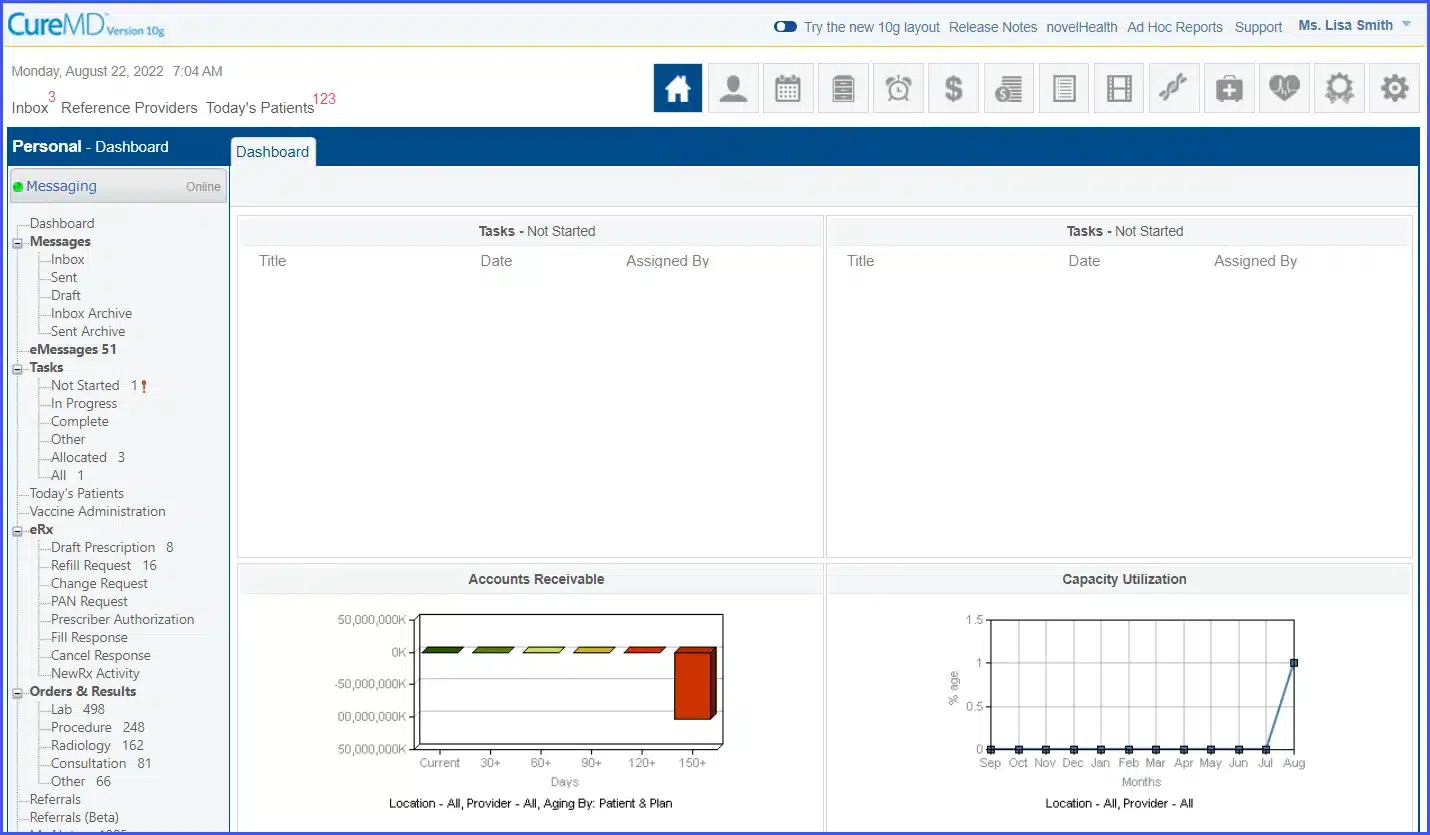The image size is (1430, 835).
Task: Click the red exclamation mark beside Not Started
Action: pos(144,386)
